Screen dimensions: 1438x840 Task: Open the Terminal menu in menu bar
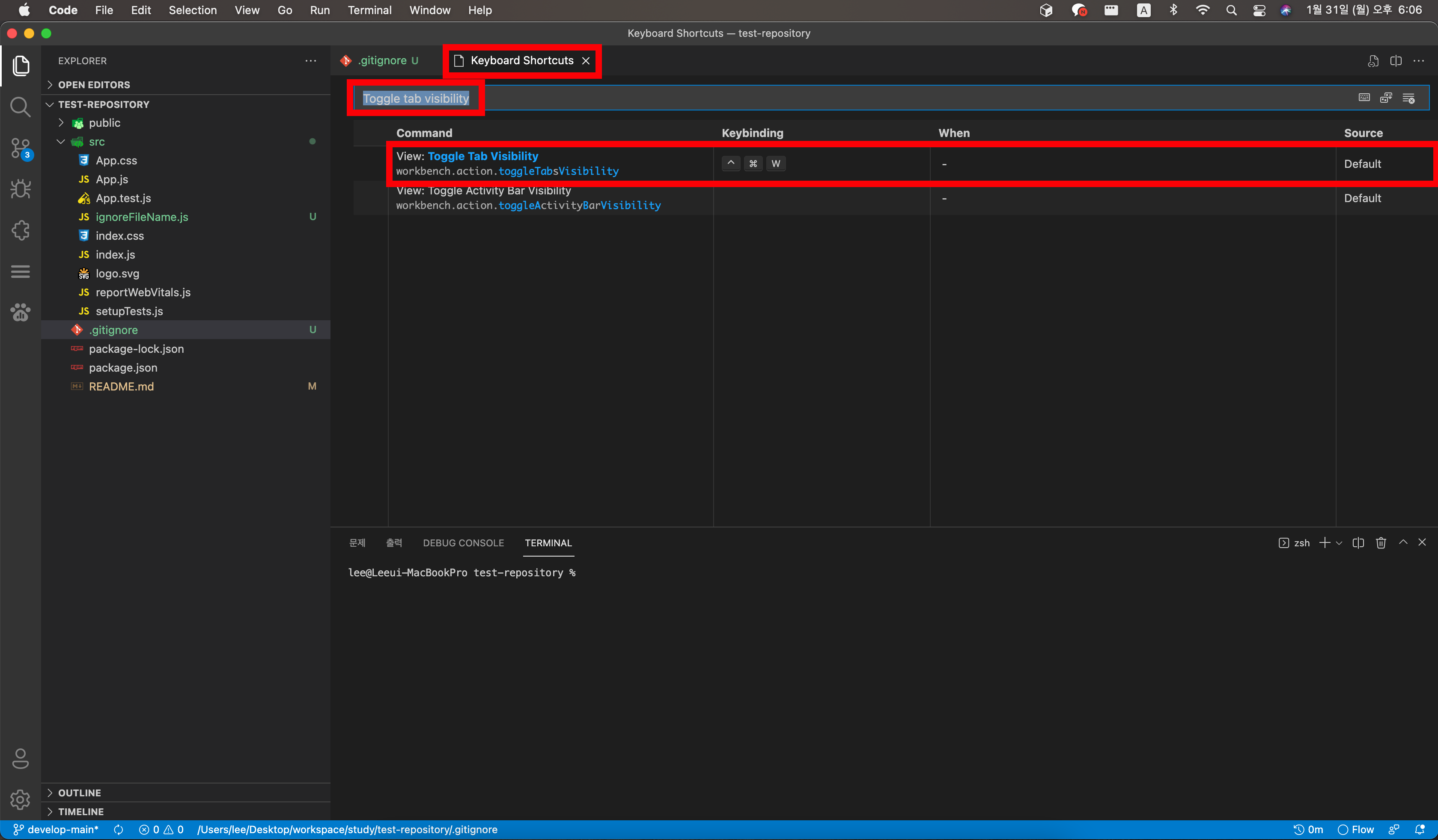click(x=369, y=10)
